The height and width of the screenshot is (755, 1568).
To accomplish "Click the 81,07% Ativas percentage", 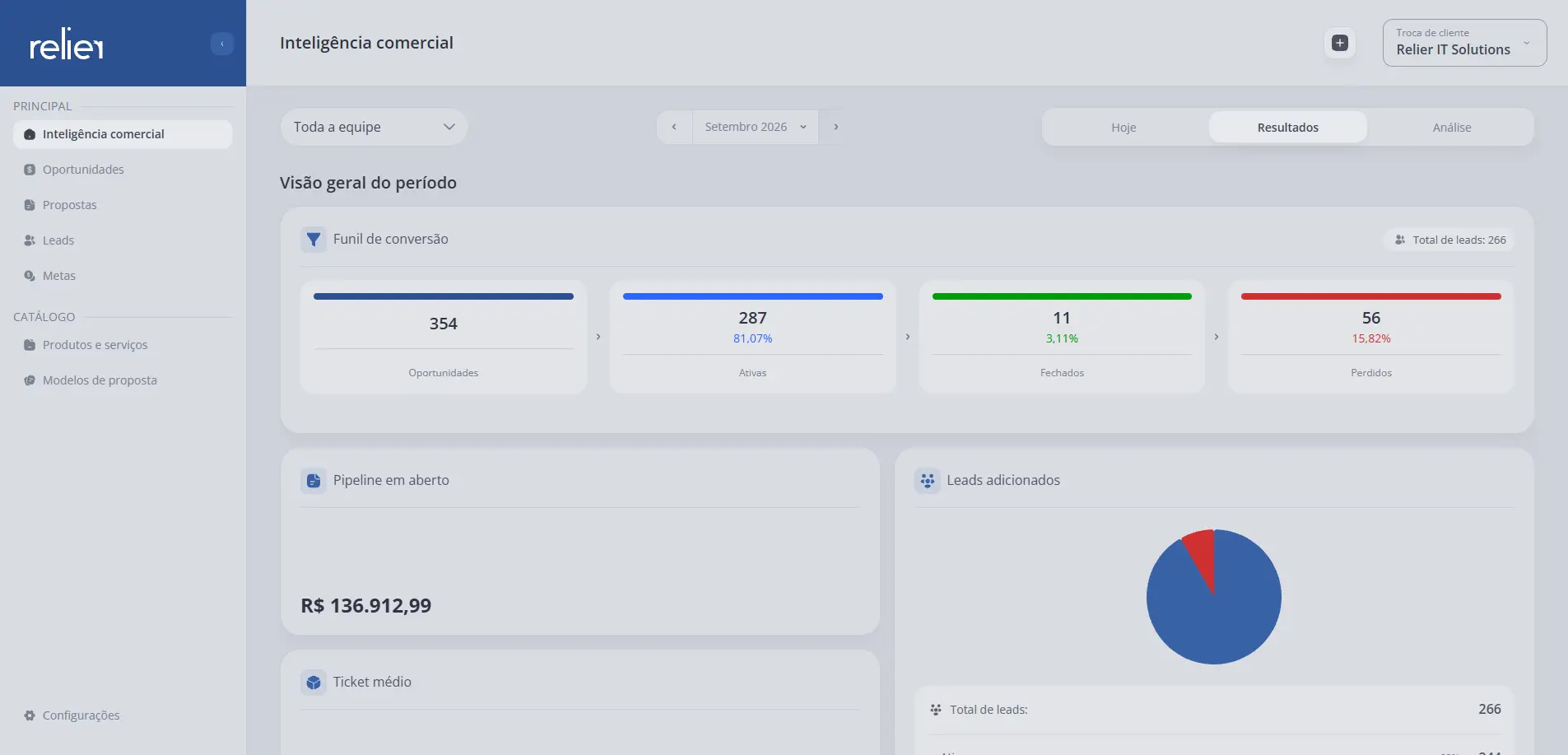I will click(x=752, y=338).
